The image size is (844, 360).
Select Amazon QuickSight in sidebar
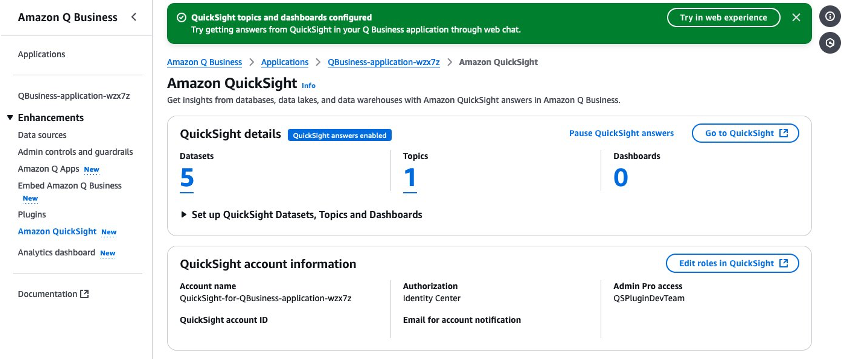click(57, 231)
